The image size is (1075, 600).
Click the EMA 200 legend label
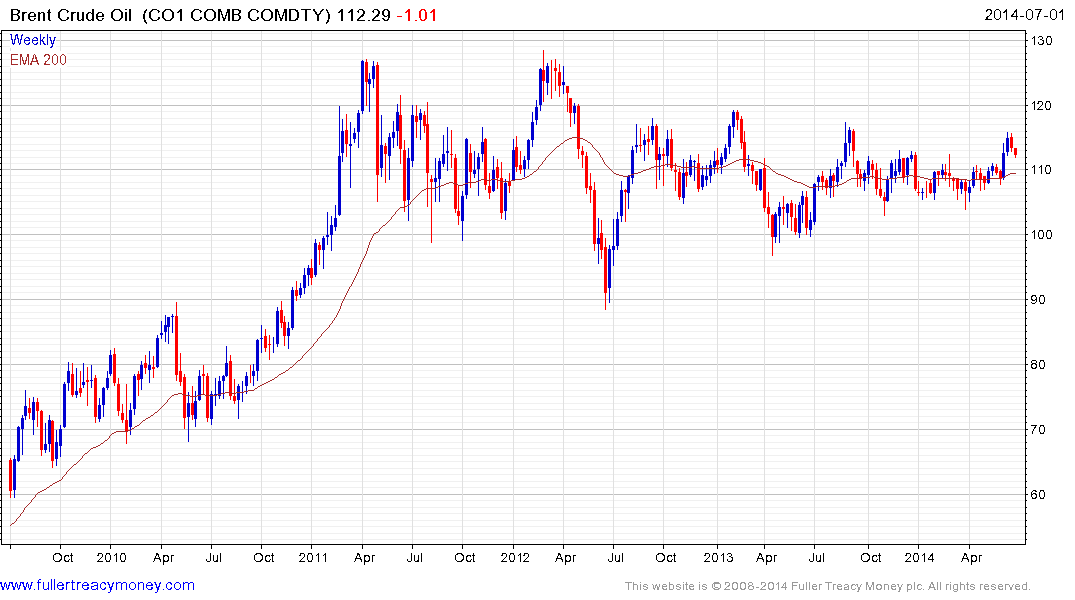pos(38,60)
